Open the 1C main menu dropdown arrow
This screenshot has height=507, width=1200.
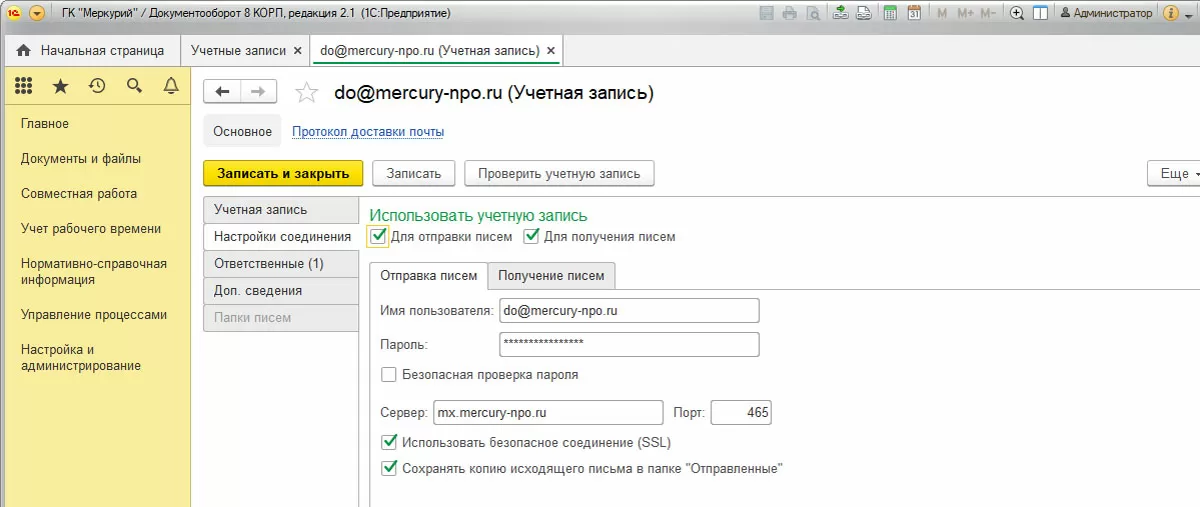click(x=37, y=13)
